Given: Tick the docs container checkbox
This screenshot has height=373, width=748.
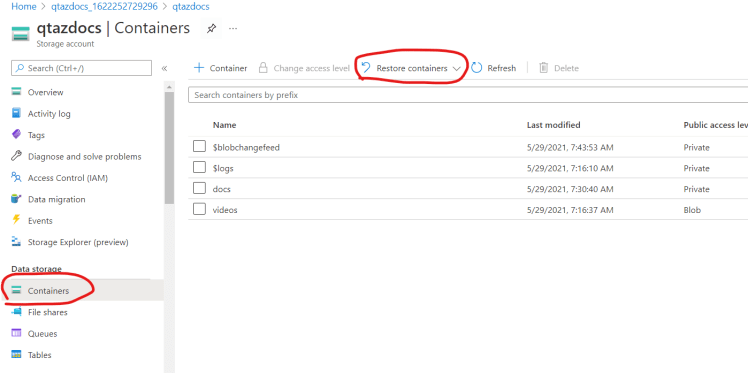Looking at the screenshot, I should point(199,188).
